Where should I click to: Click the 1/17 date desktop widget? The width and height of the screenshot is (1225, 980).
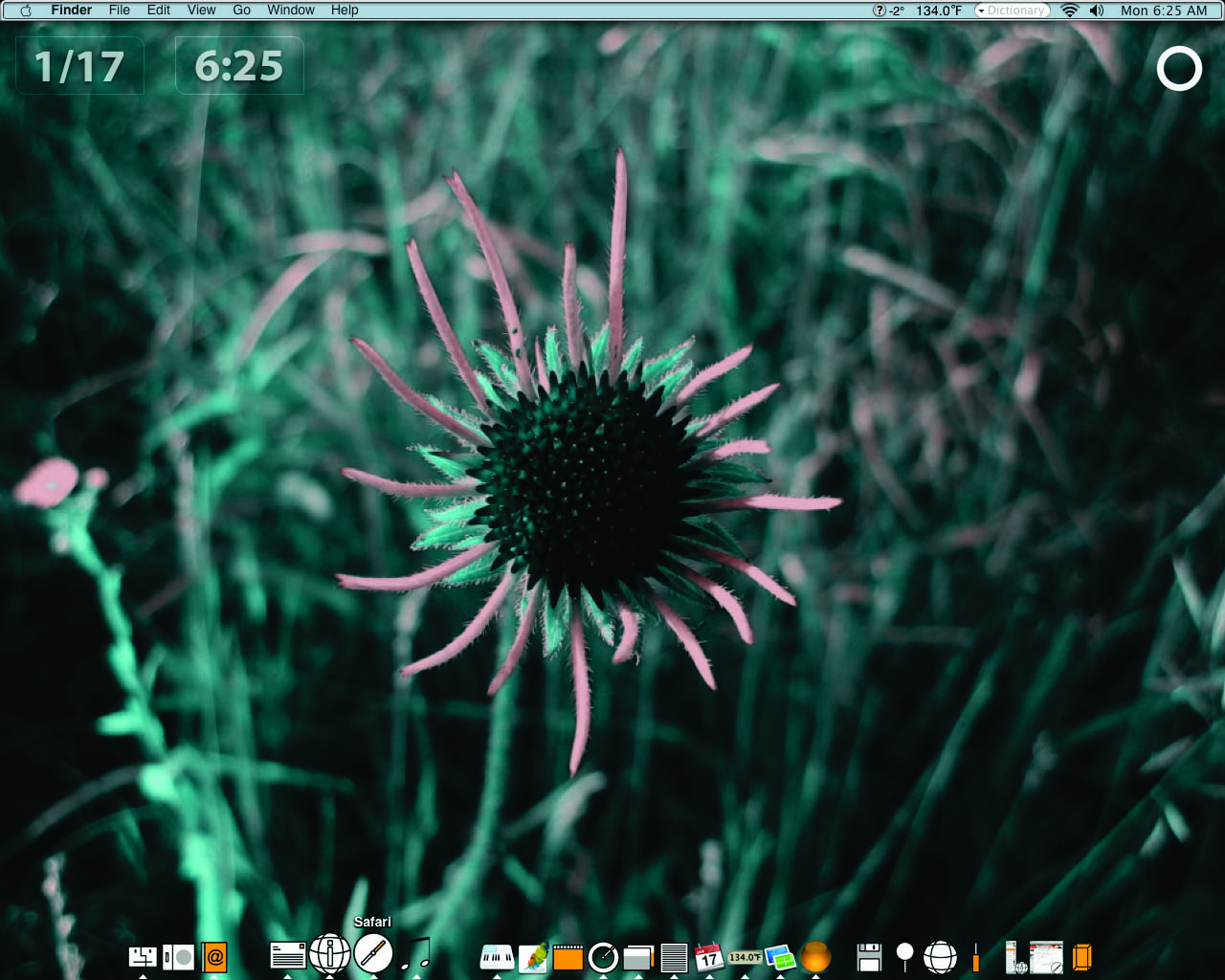pyautogui.click(x=79, y=66)
